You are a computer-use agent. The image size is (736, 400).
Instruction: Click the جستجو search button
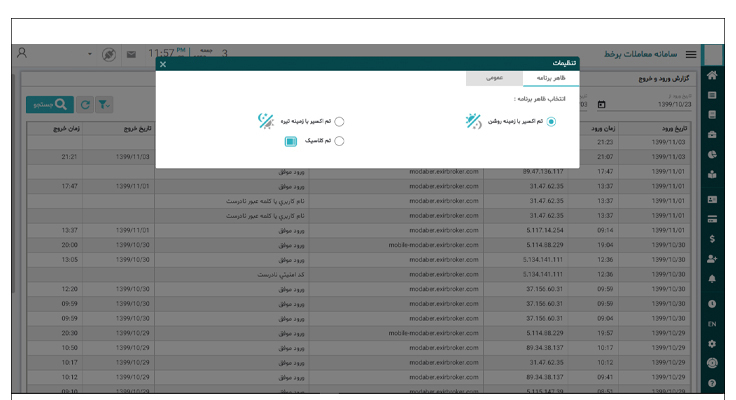point(50,104)
